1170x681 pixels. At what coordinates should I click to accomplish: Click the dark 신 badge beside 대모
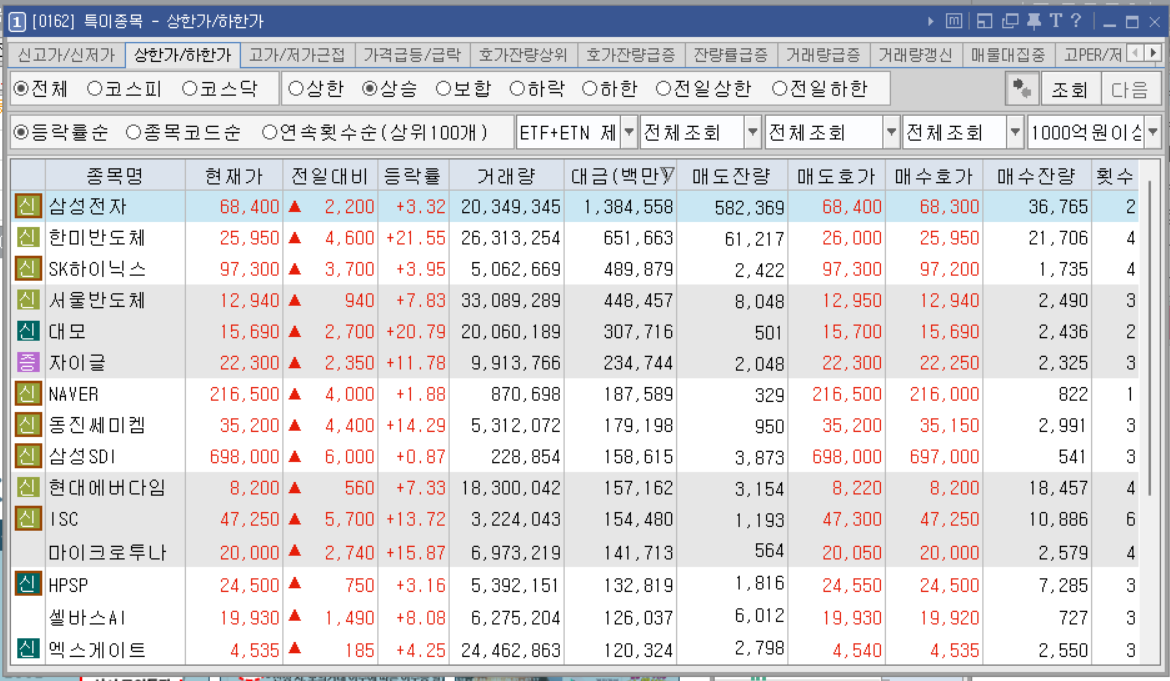click(x=28, y=331)
